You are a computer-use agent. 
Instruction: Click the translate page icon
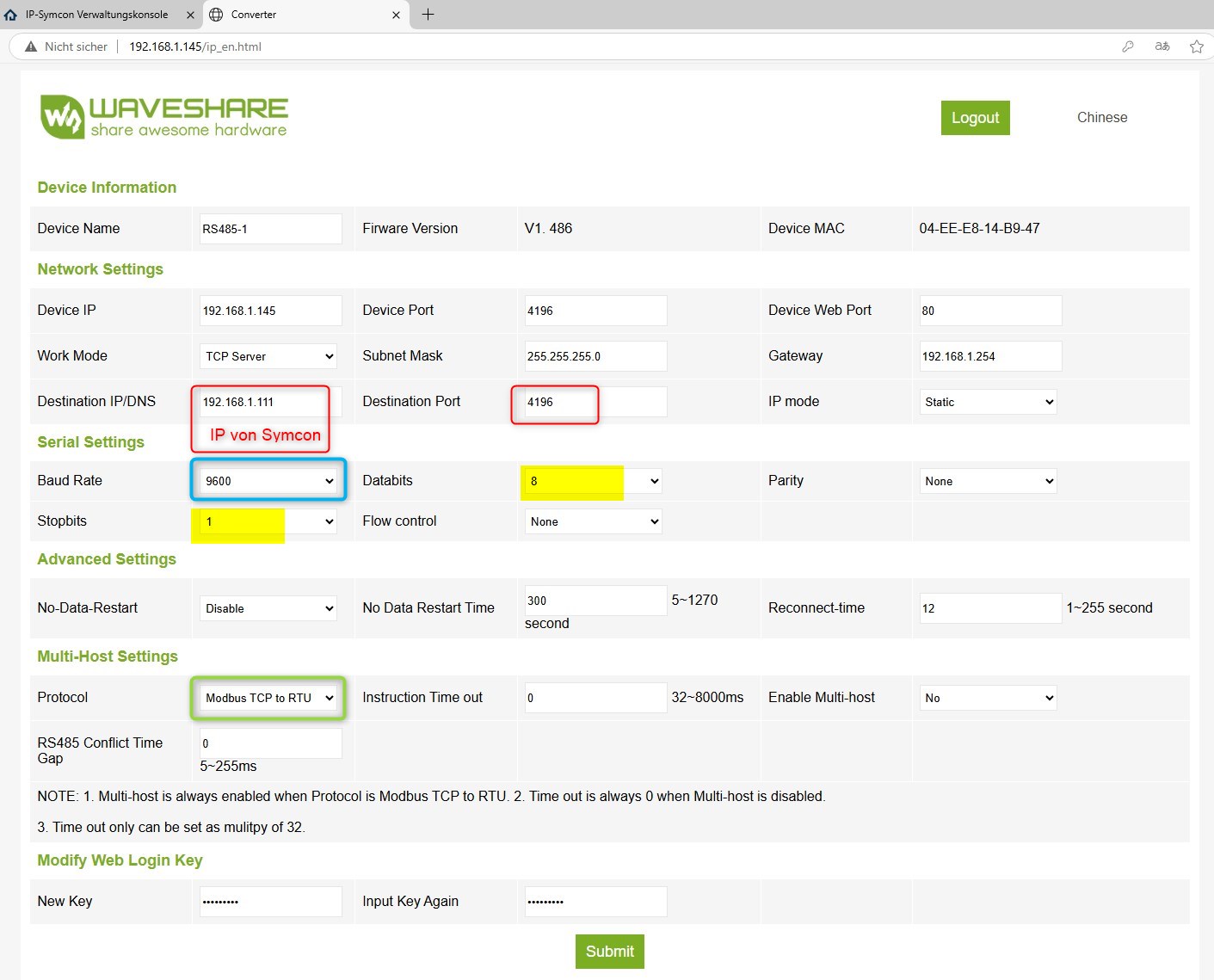[1162, 46]
